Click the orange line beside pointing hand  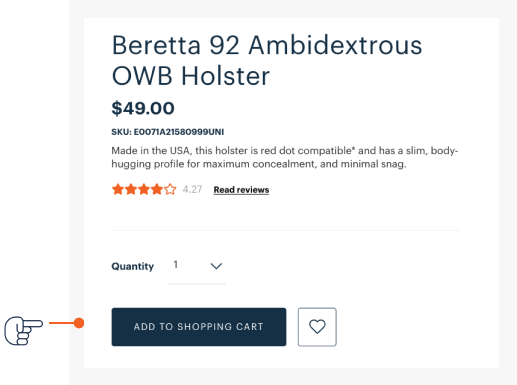[x=62, y=323]
